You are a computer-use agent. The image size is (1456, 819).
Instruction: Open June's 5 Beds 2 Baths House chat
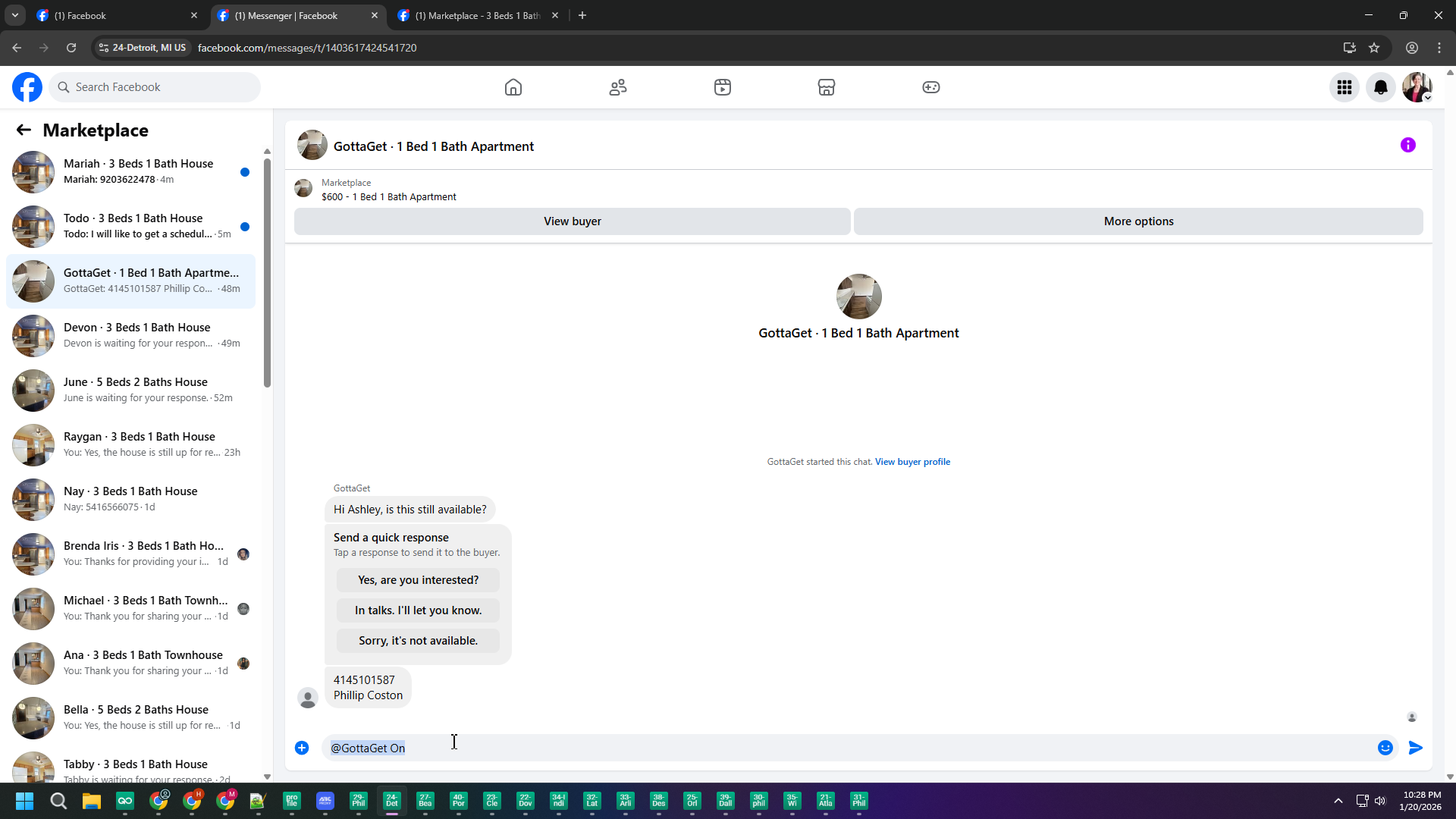pos(130,391)
